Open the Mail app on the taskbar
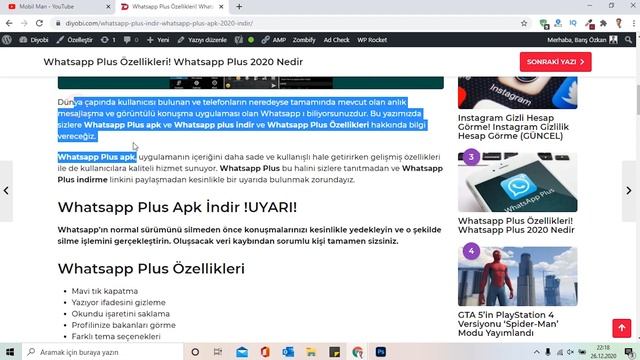 pos(242,352)
